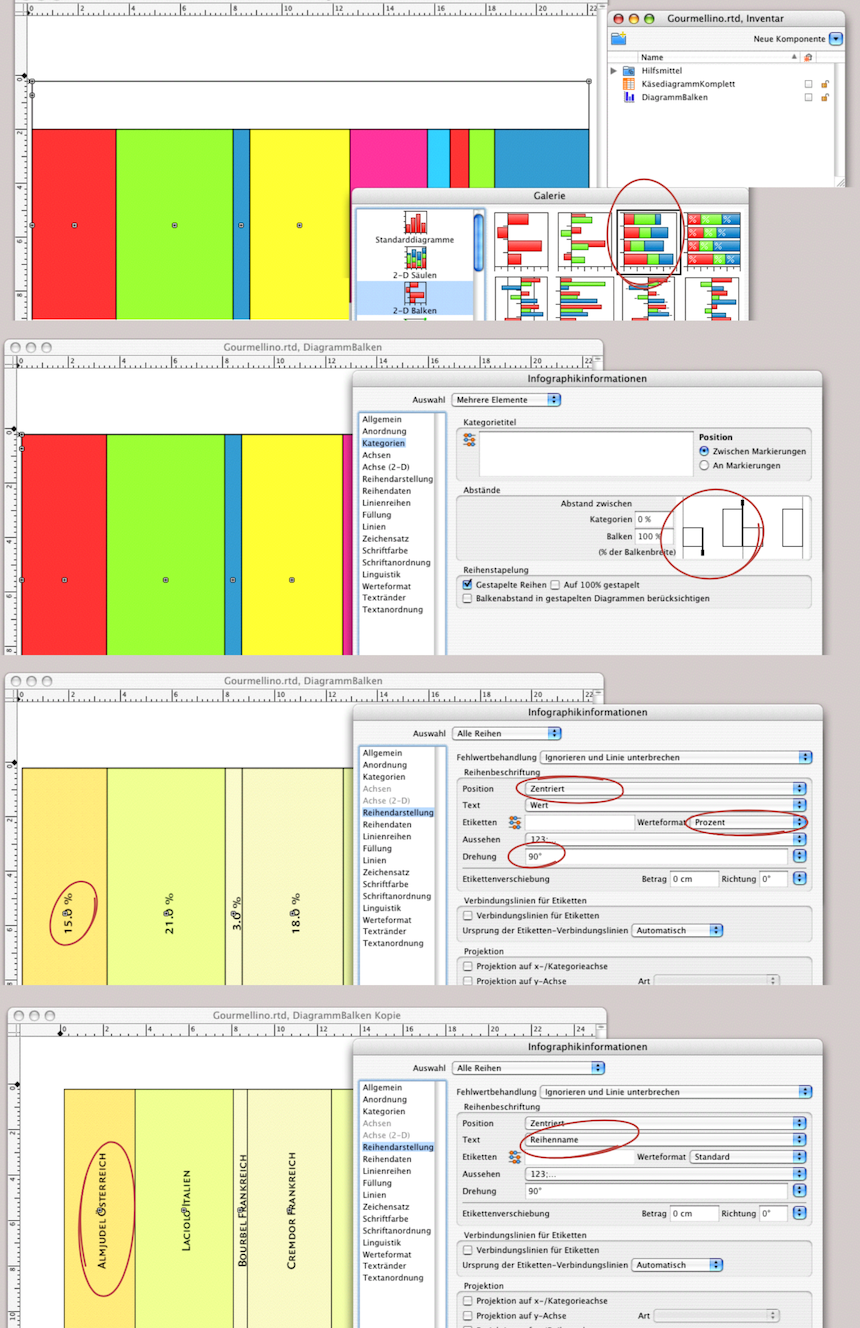This screenshot has height=1328, width=860.
Task: Select the KäsediagrammKomplett table icon
Action: tap(629, 84)
